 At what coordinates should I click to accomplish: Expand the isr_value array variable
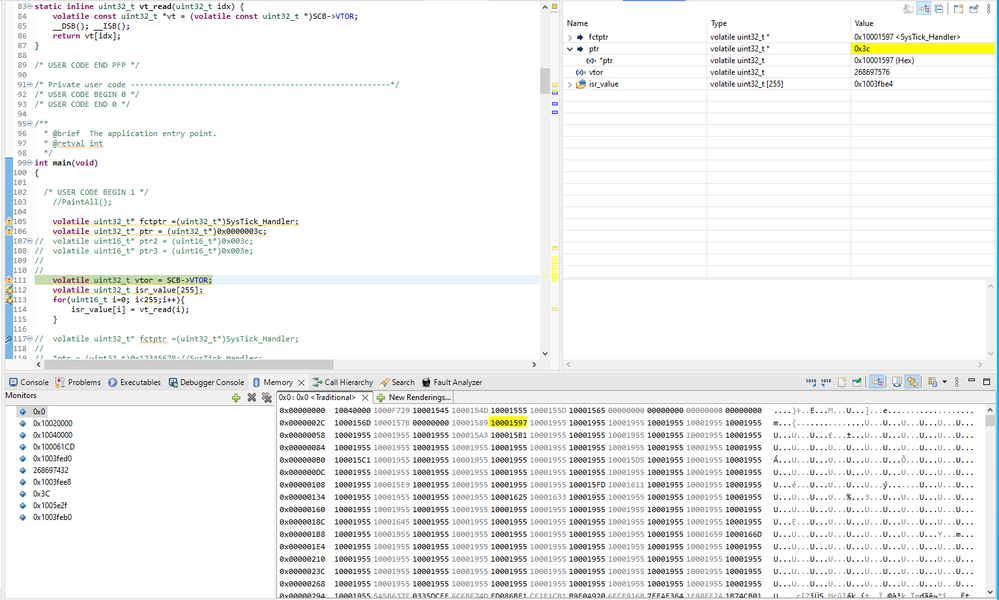point(571,84)
